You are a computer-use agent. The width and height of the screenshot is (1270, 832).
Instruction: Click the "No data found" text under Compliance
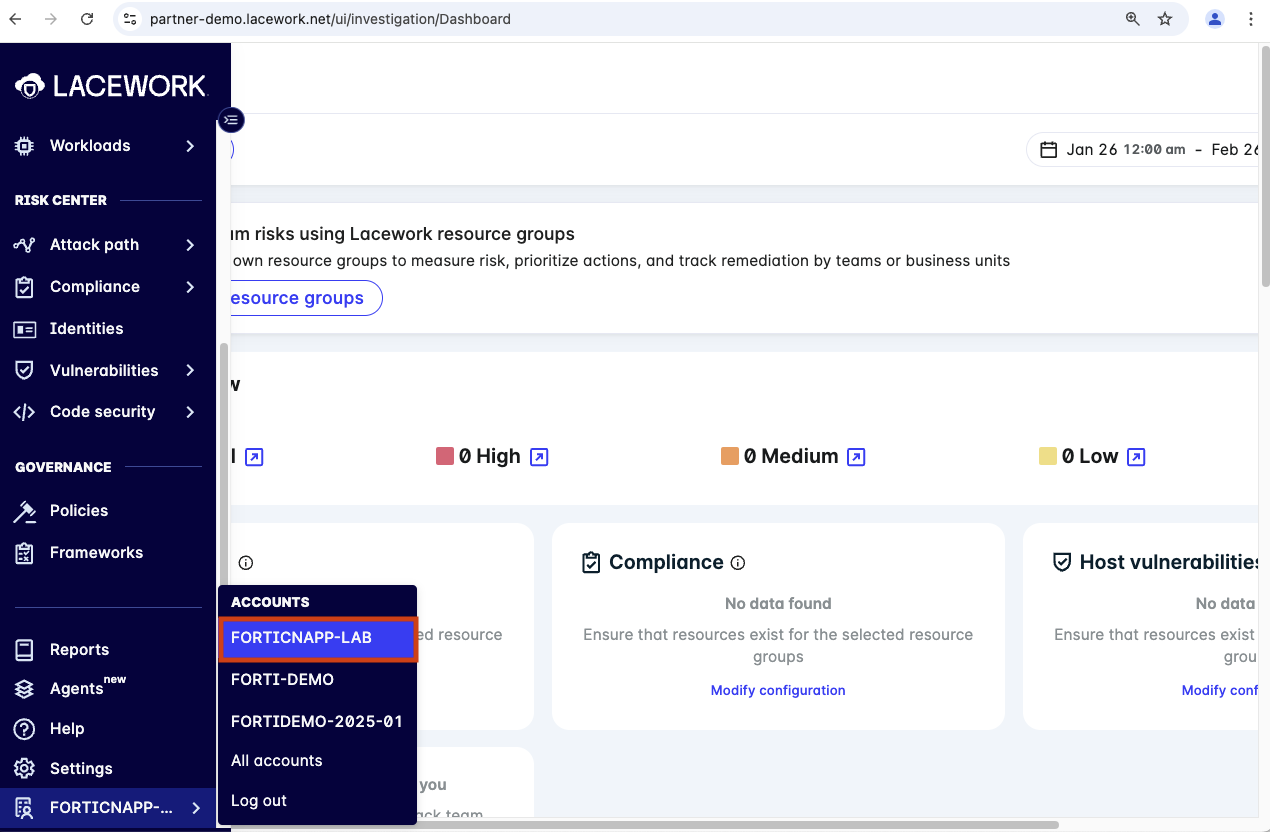778,604
